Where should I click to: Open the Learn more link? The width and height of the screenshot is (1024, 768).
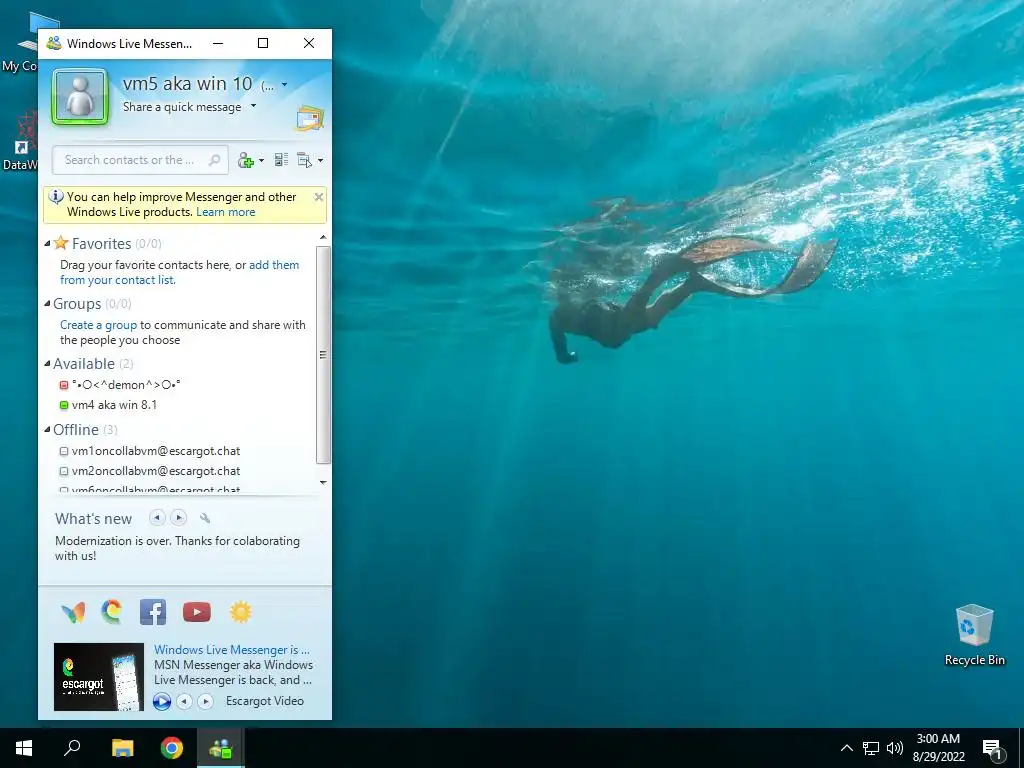click(x=225, y=212)
